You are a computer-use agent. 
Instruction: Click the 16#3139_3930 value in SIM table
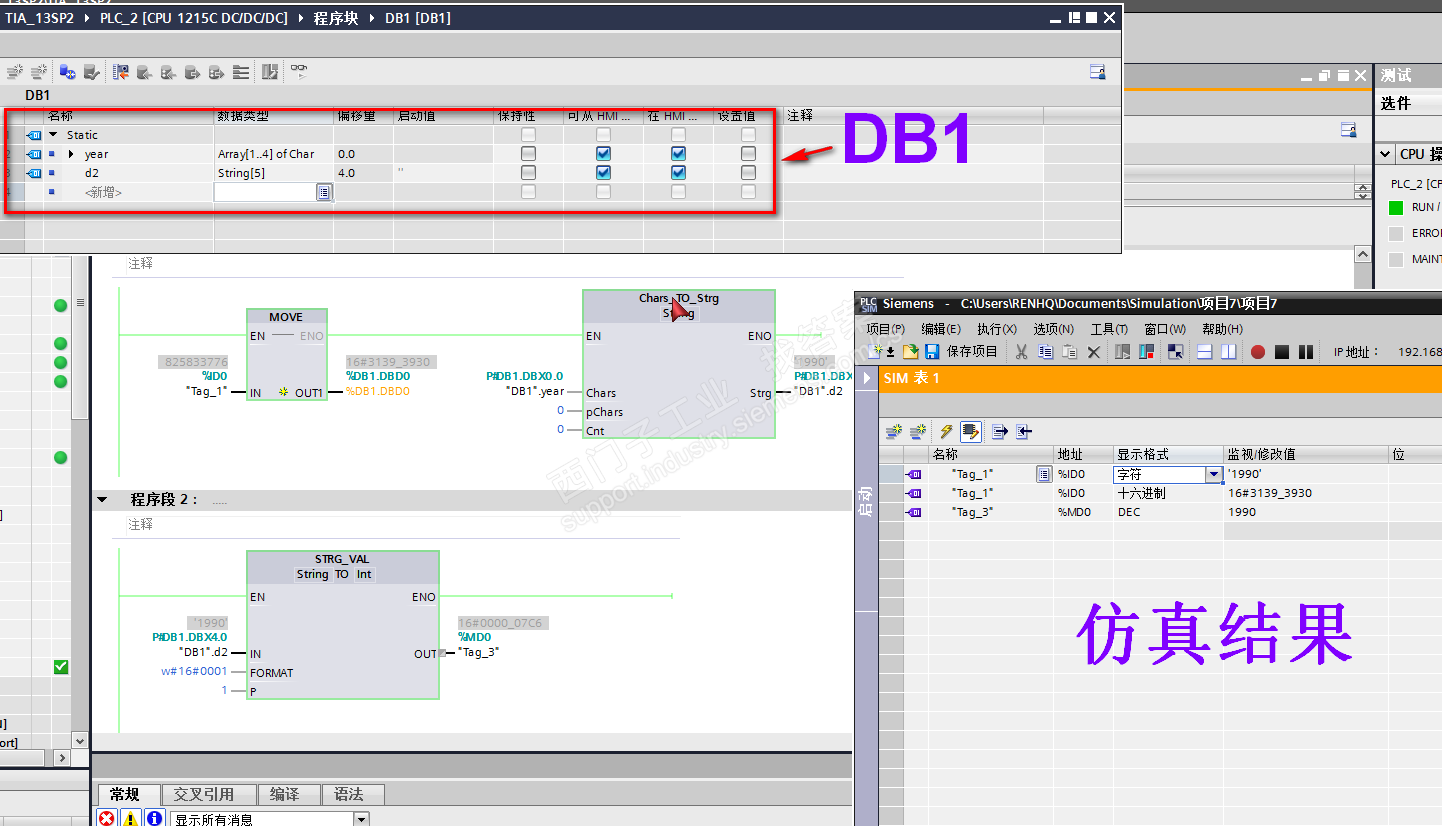point(1270,493)
